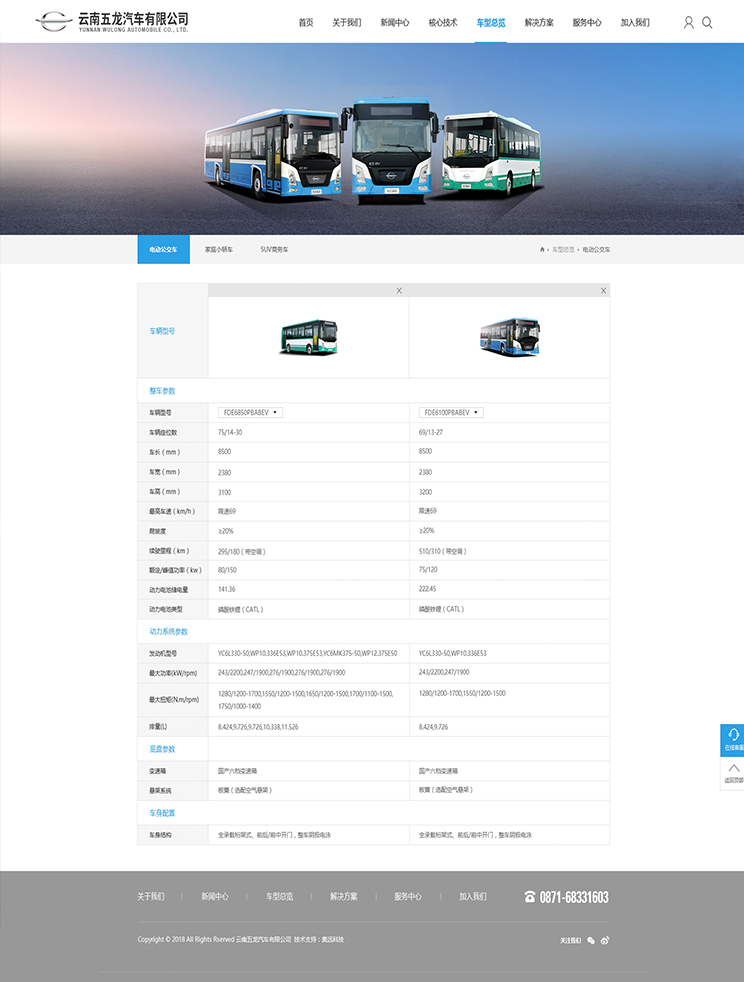This screenshot has width=744, height=982.
Task: Open the online customer service widget
Action: 732,740
